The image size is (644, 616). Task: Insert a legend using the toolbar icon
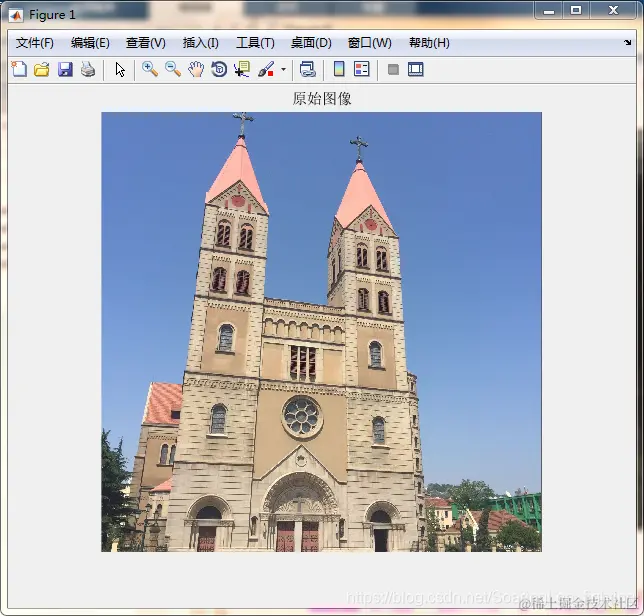click(362, 69)
